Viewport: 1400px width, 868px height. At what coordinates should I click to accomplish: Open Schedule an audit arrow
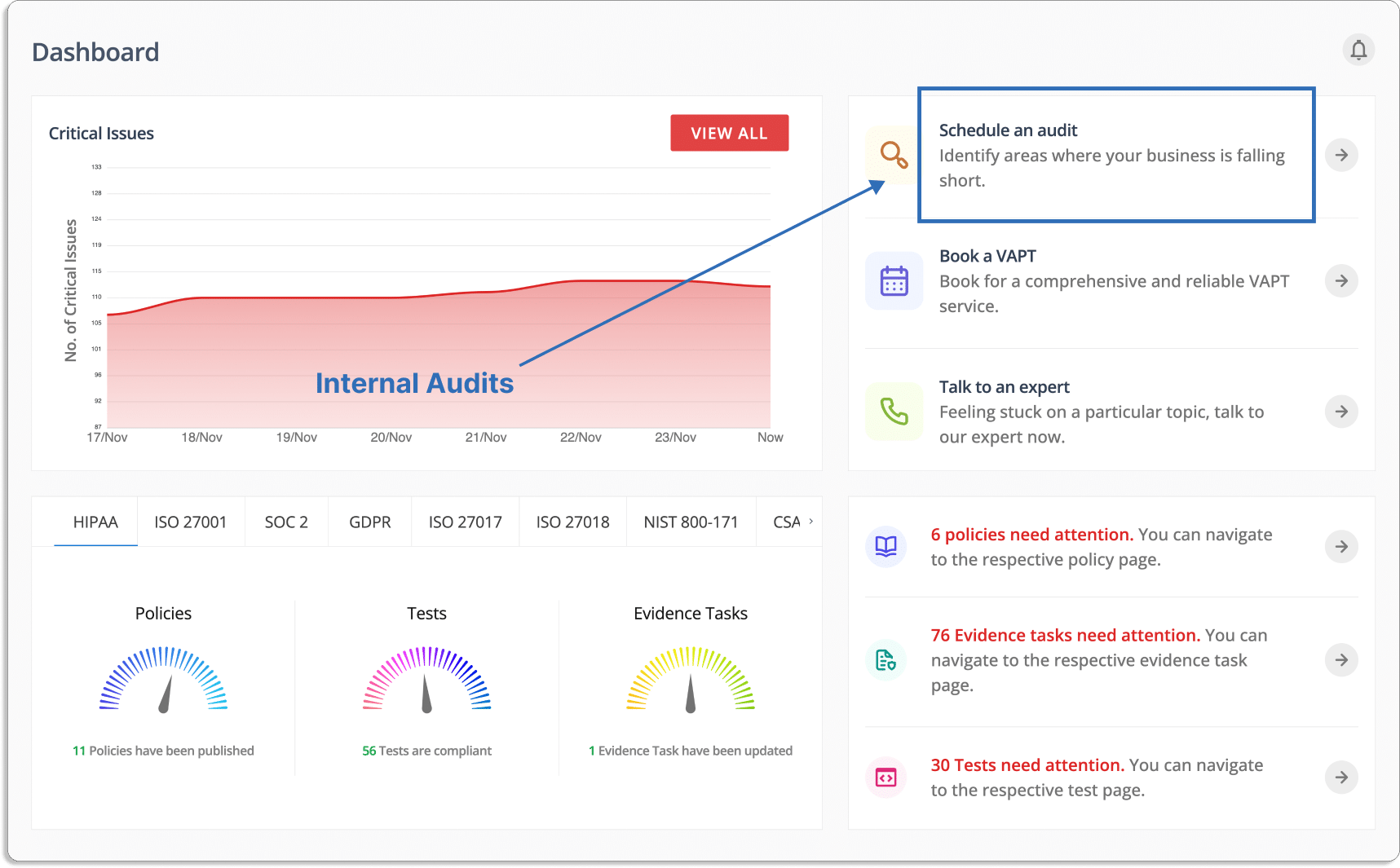tap(1341, 155)
